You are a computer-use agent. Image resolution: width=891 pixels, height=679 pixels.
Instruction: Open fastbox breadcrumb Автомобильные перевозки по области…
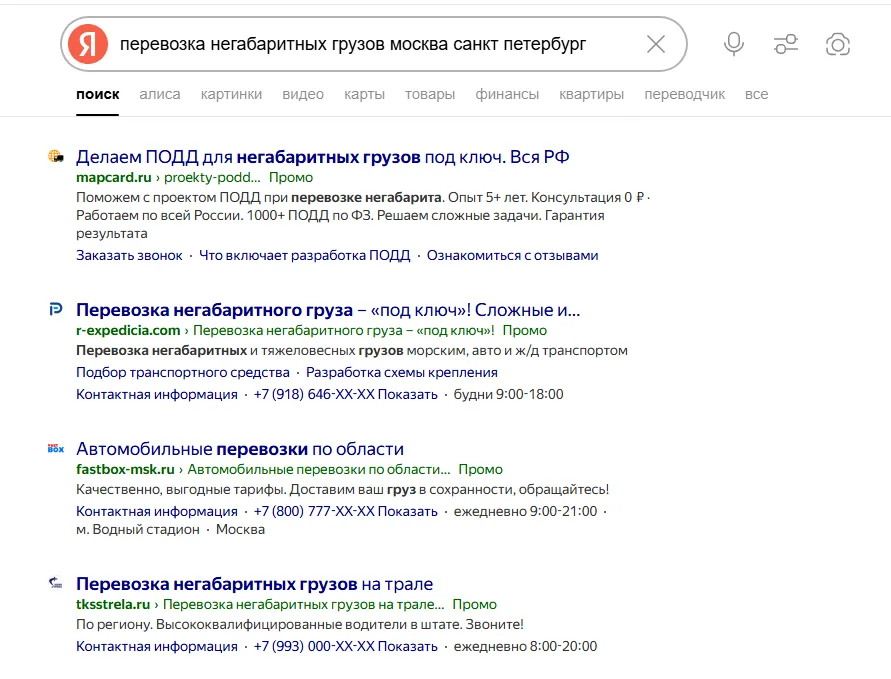tap(319, 469)
